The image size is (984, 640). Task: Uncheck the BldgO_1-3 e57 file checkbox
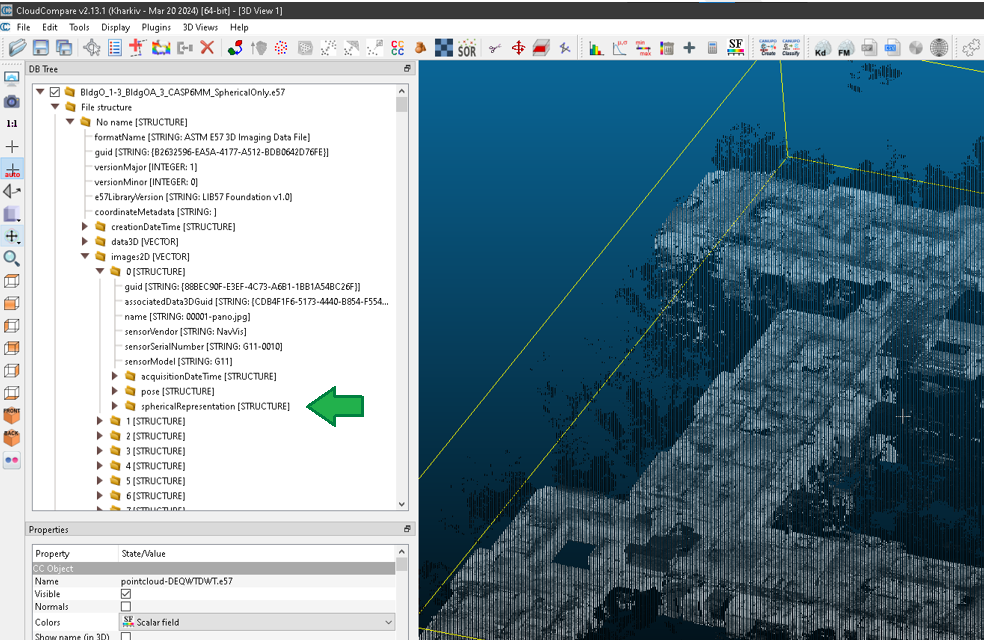pos(55,92)
